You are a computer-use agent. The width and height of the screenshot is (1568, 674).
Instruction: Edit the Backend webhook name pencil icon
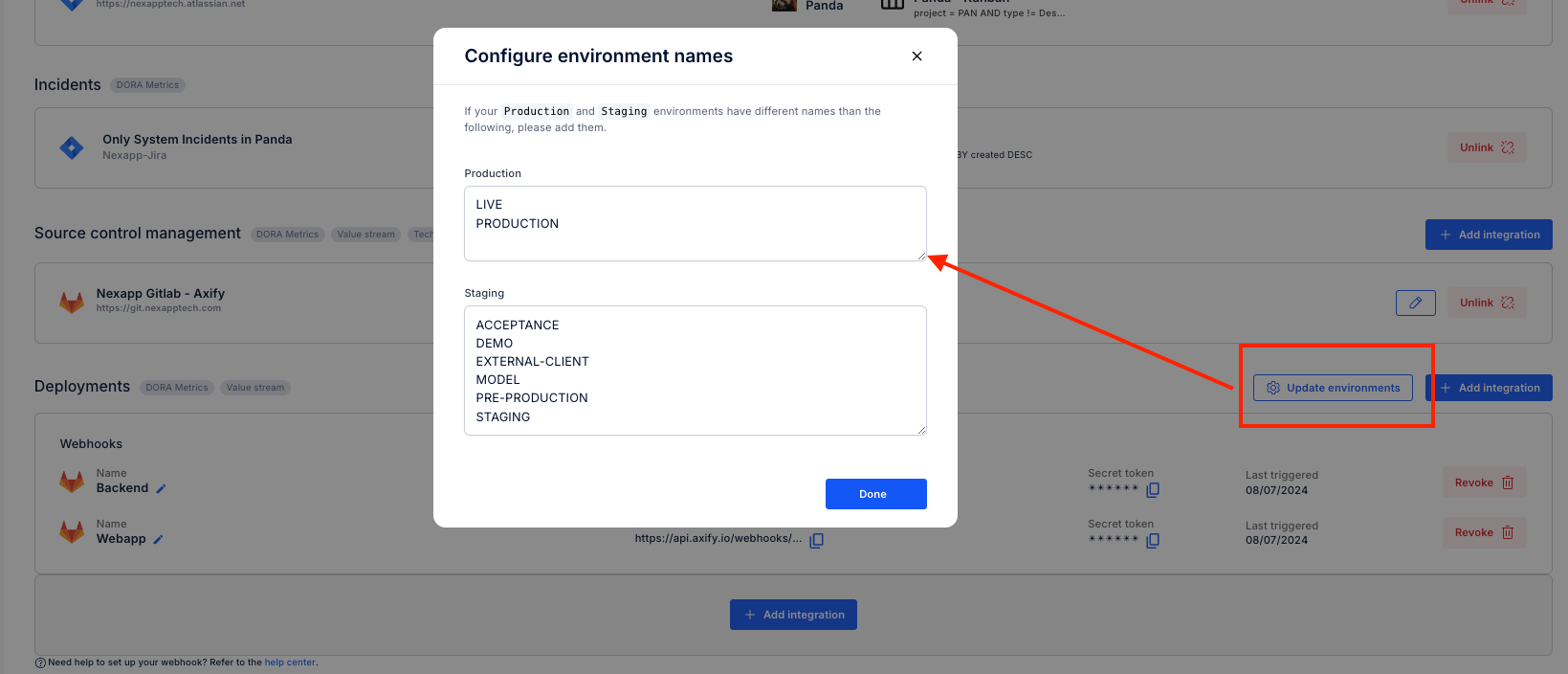pyautogui.click(x=161, y=489)
